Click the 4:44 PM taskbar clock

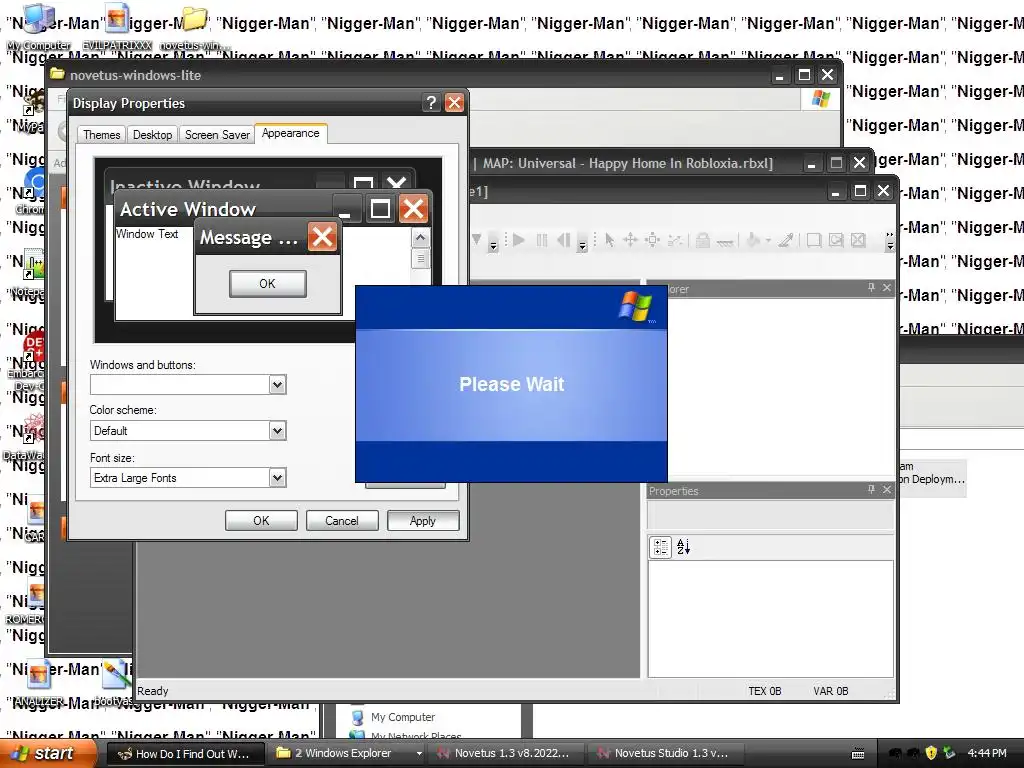click(987, 753)
